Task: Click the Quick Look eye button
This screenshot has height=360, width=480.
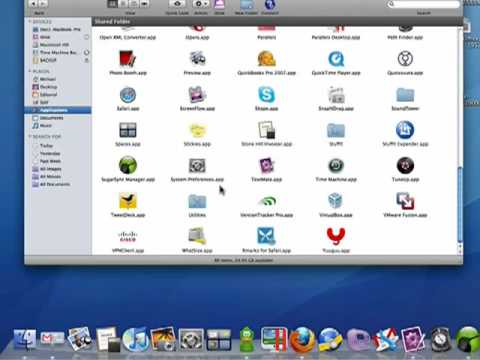Action: 177,4
